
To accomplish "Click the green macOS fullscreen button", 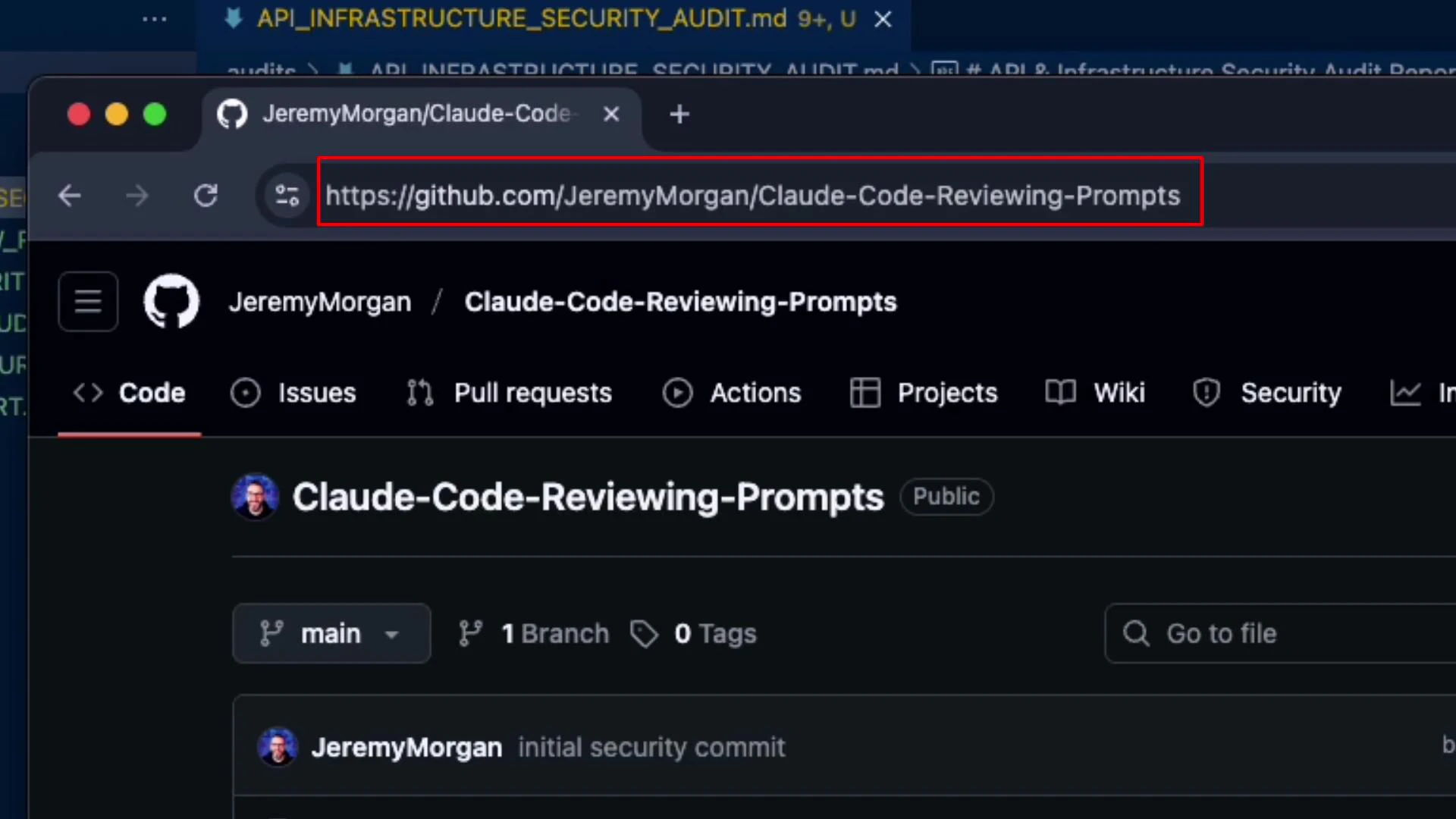I will coord(155,115).
